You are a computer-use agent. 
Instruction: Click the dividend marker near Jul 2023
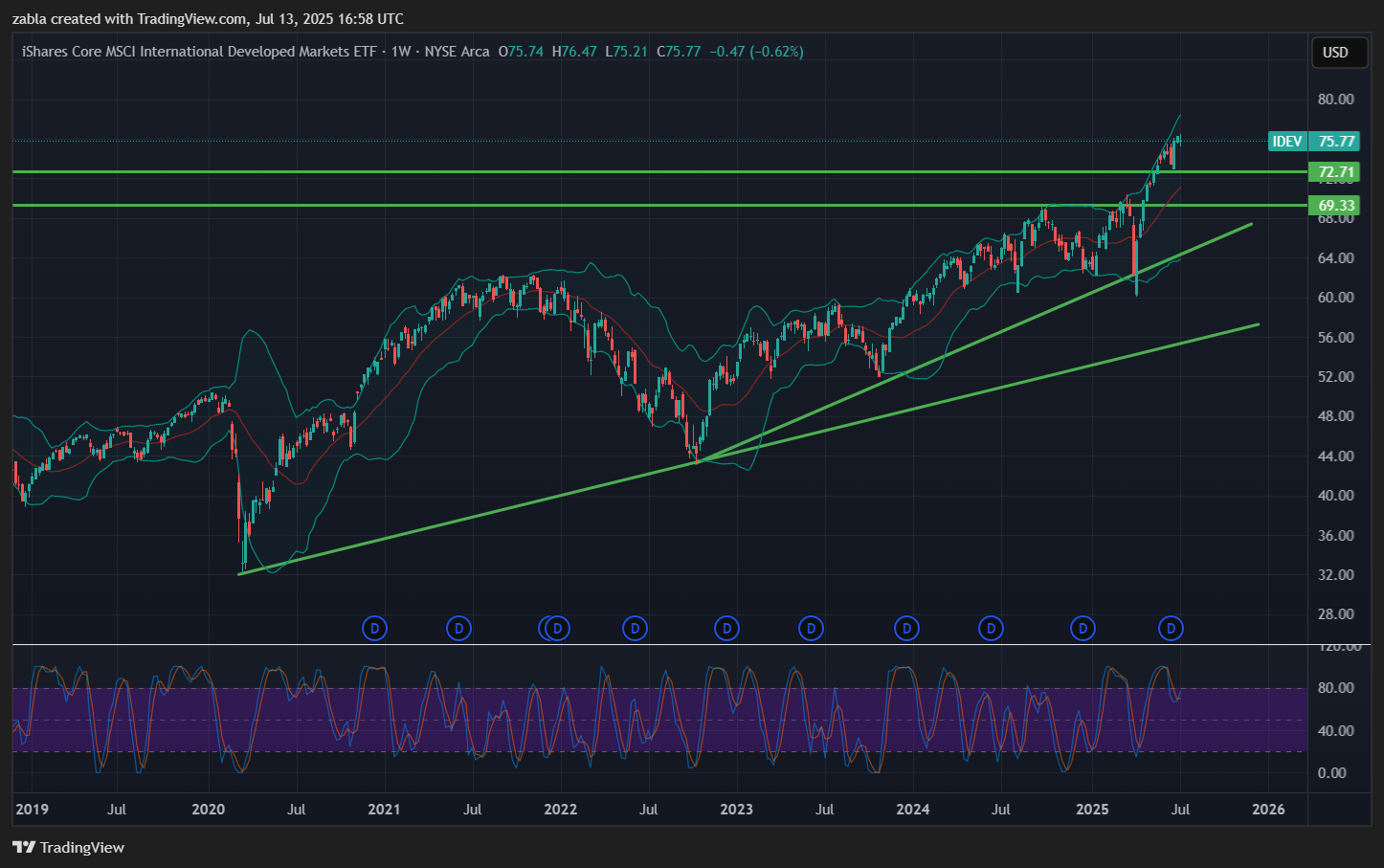pos(811,629)
